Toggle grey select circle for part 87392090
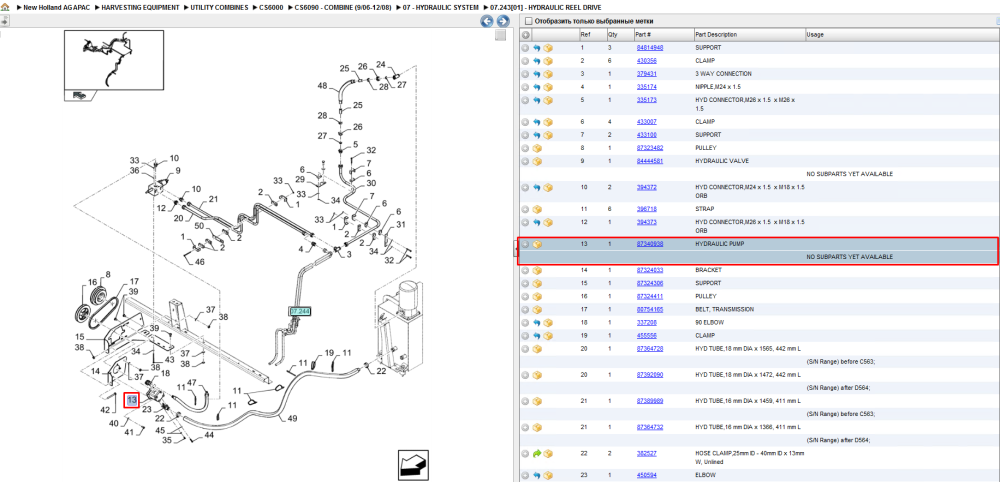This screenshot has height=482, width=1000. 526,375
